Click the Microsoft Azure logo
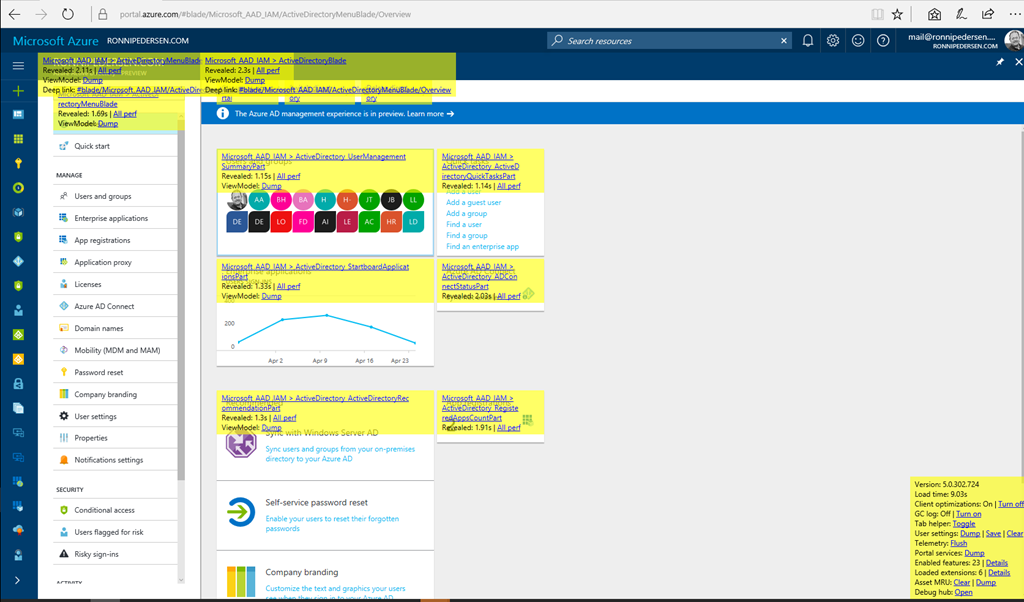The height and width of the screenshot is (602, 1024). pos(56,40)
